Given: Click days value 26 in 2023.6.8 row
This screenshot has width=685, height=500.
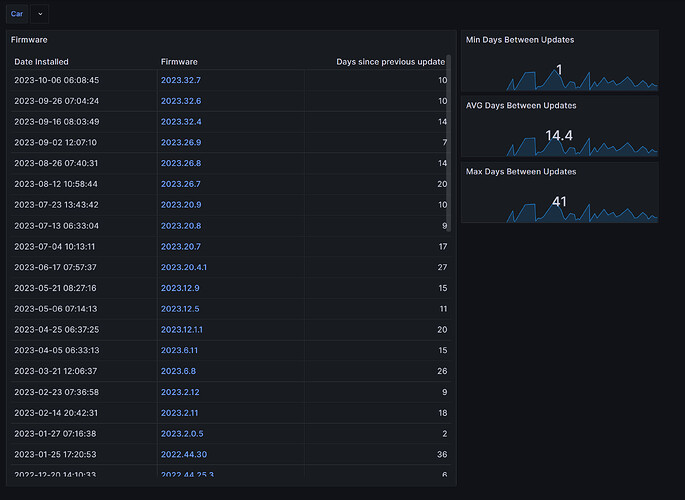Looking at the screenshot, I should point(442,371).
